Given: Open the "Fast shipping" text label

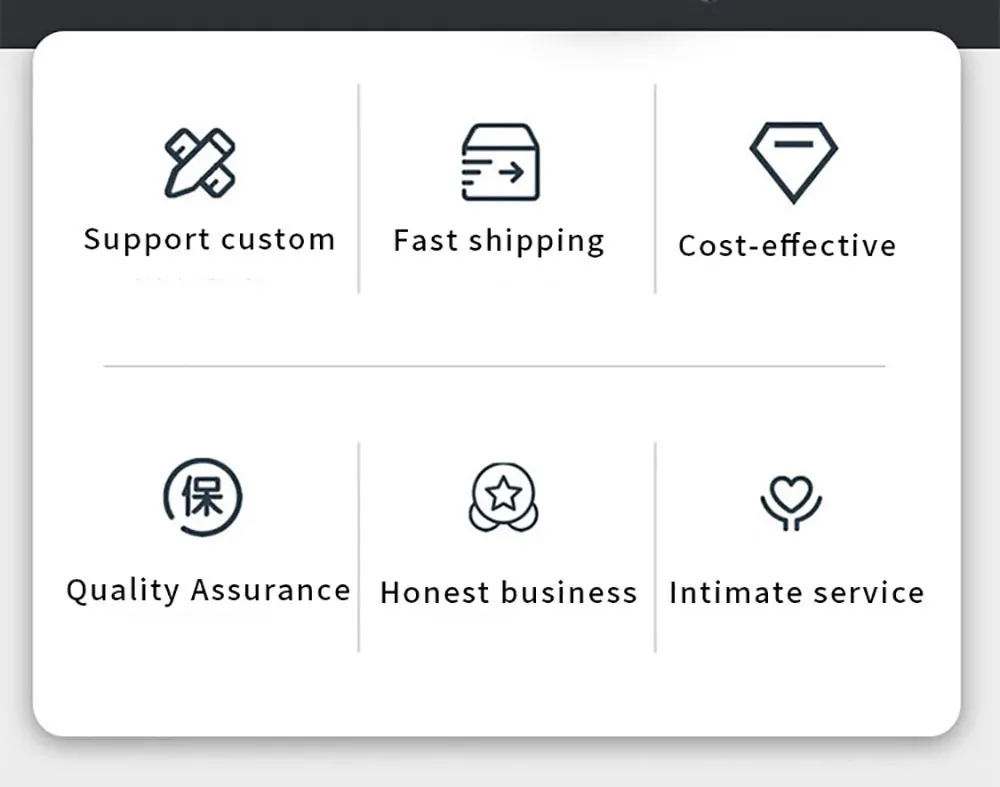Looking at the screenshot, I should (x=499, y=241).
